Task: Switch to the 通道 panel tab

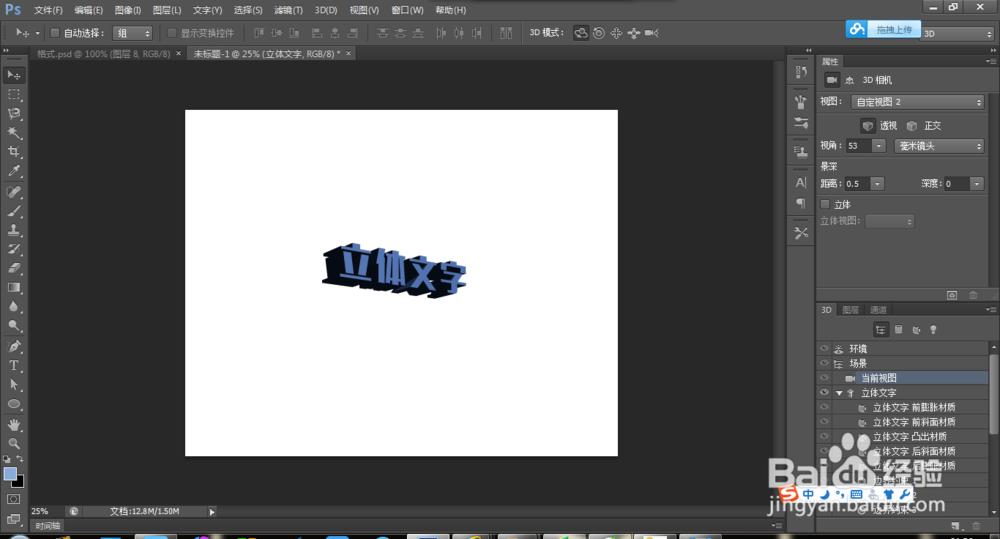Action: tap(878, 310)
